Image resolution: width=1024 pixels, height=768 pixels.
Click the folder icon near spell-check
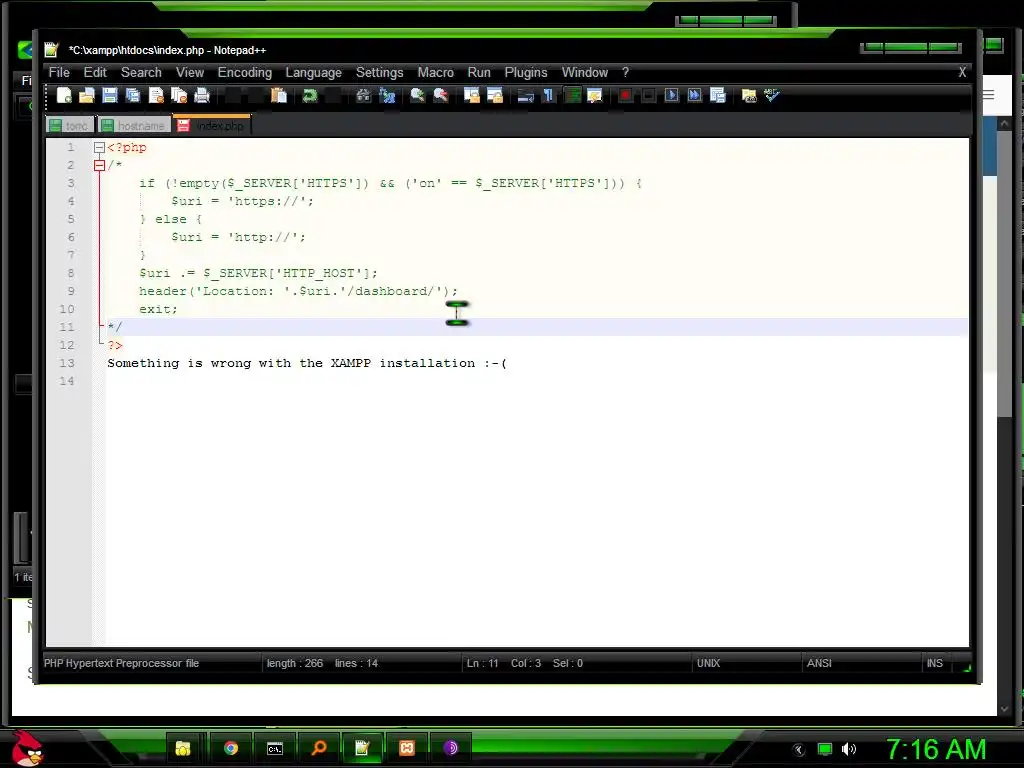tap(748, 95)
